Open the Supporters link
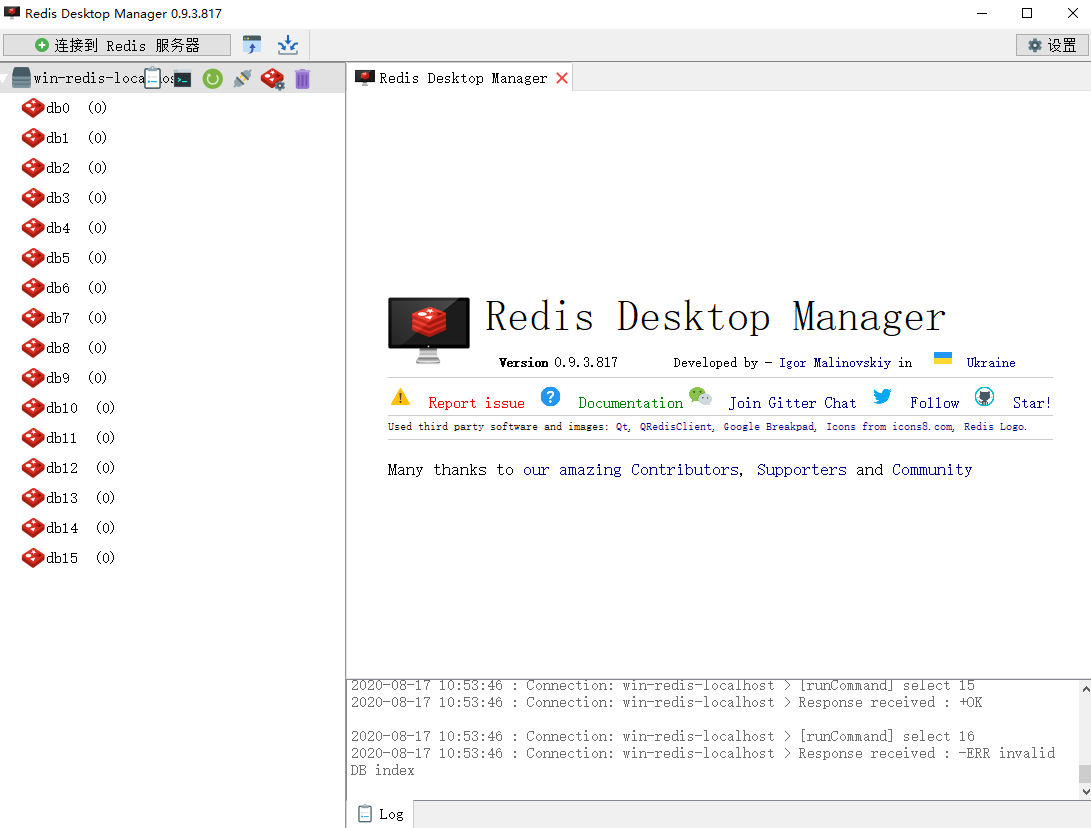The image size is (1091, 828). 802,470
